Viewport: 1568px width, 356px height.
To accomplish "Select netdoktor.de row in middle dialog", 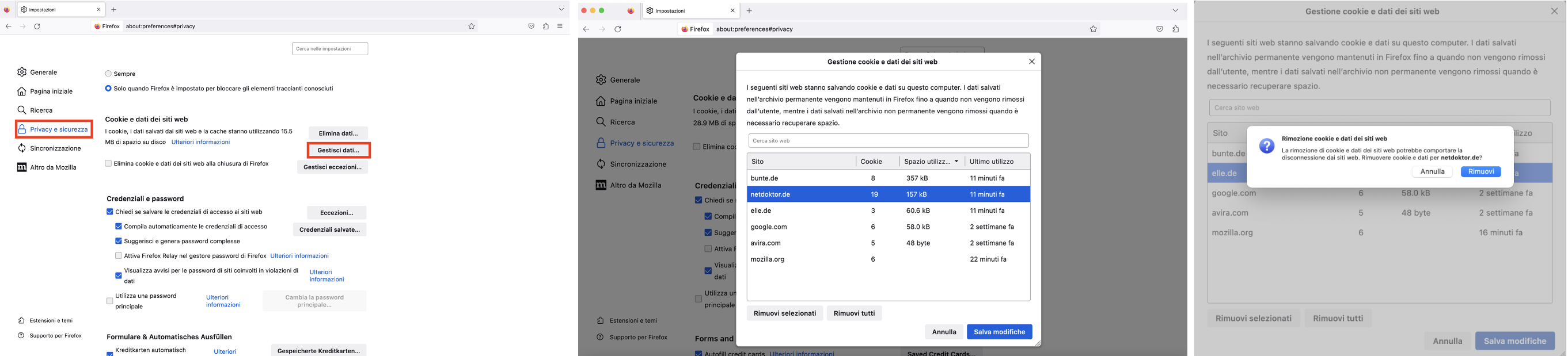I will [x=888, y=194].
